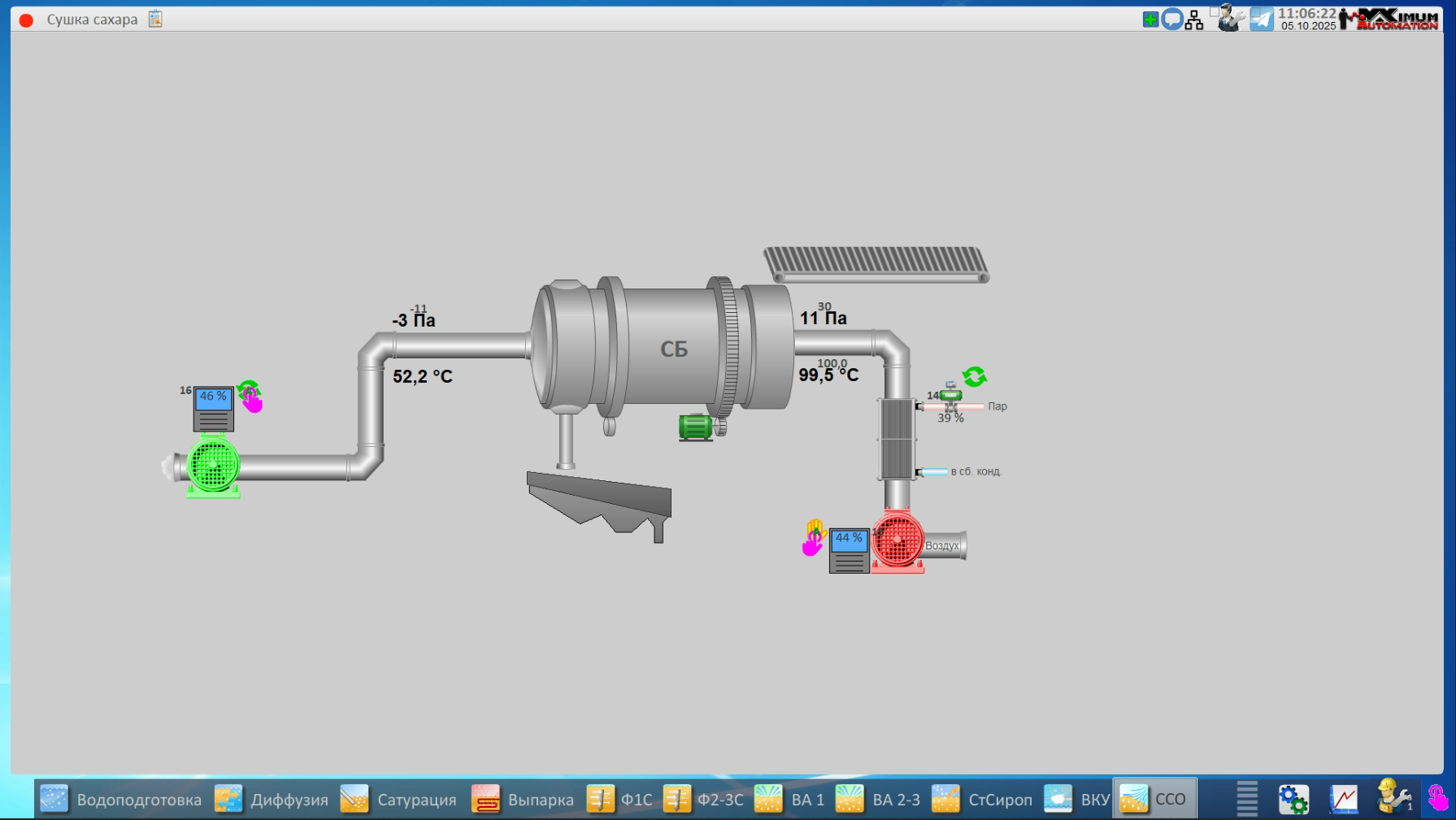Expand the striped list menu in bottom bar
This screenshot has height=820, width=1456.
(x=1247, y=799)
